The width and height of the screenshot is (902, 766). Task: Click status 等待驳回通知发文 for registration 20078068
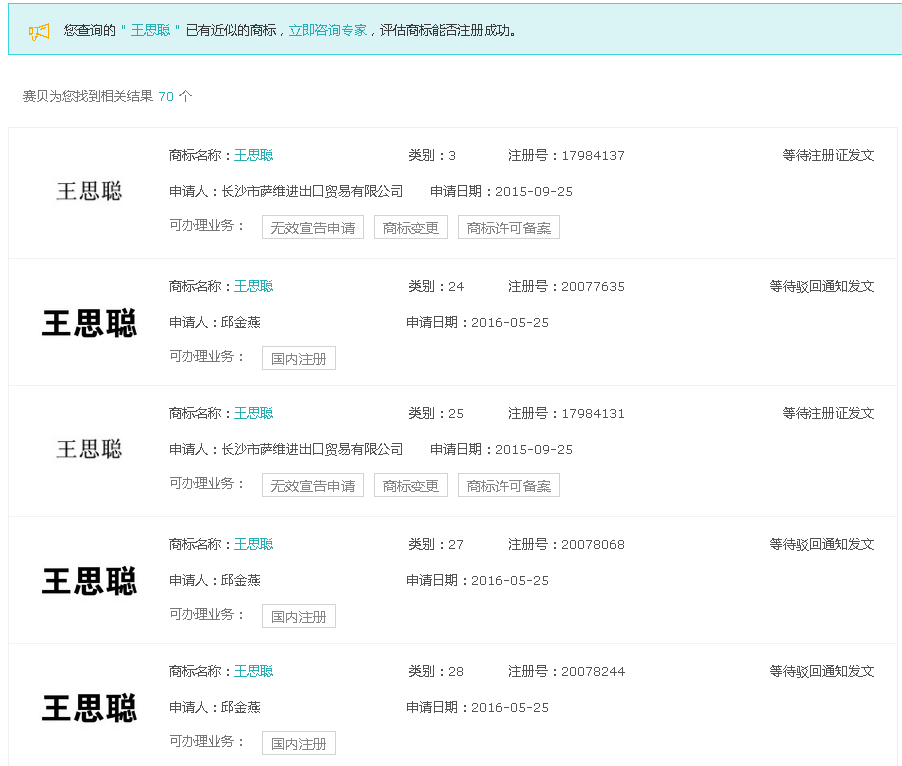[x=822, y=545]
